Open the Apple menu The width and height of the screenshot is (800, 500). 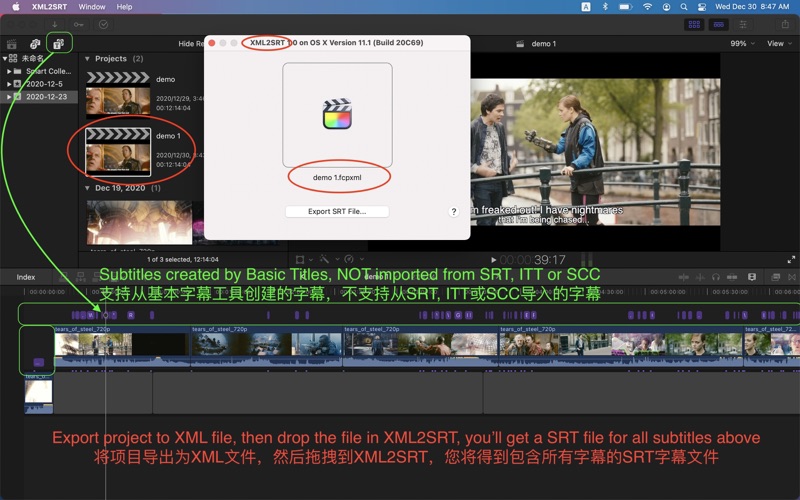16,7
